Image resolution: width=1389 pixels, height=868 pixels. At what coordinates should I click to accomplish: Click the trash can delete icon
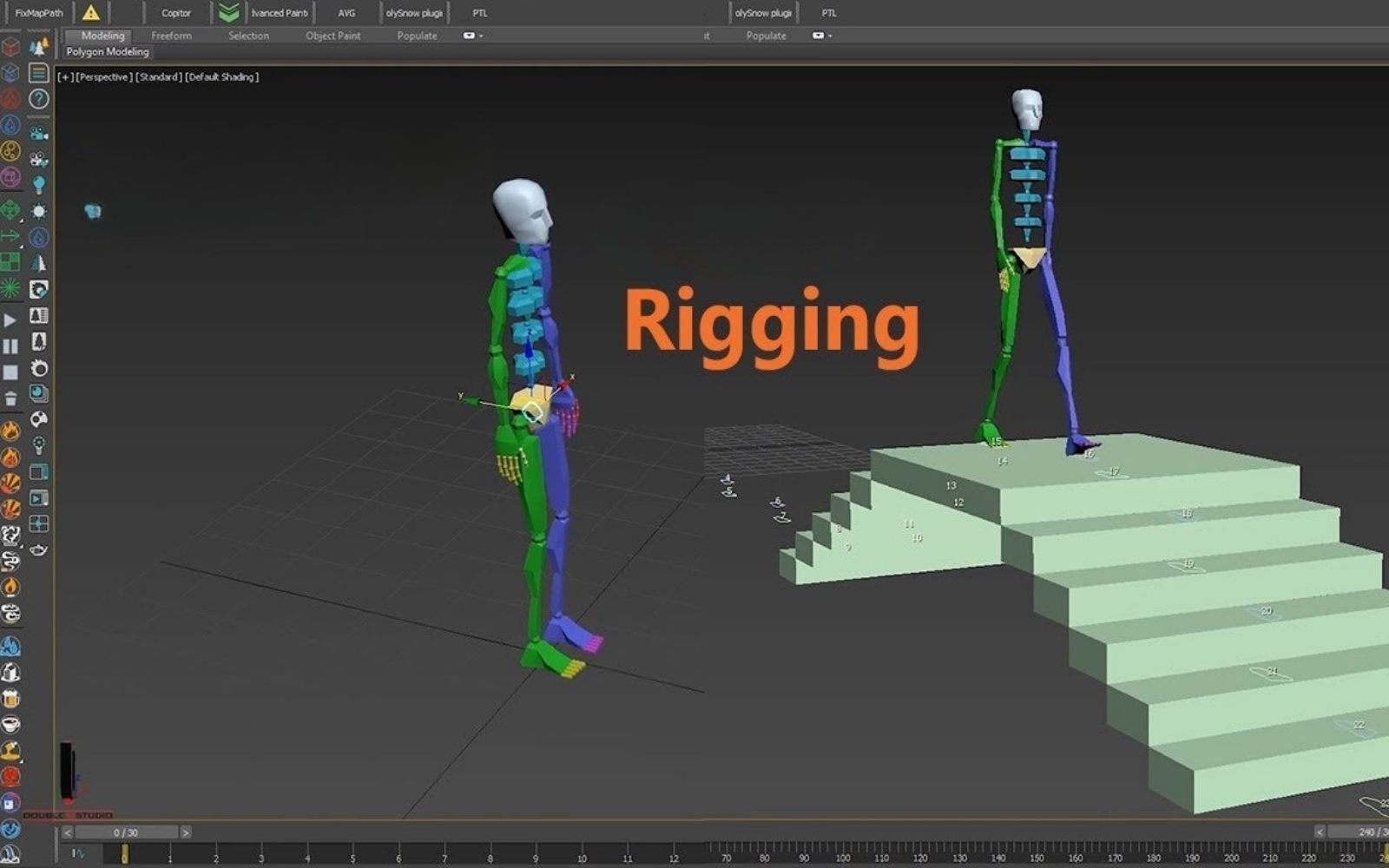point(10,398)
